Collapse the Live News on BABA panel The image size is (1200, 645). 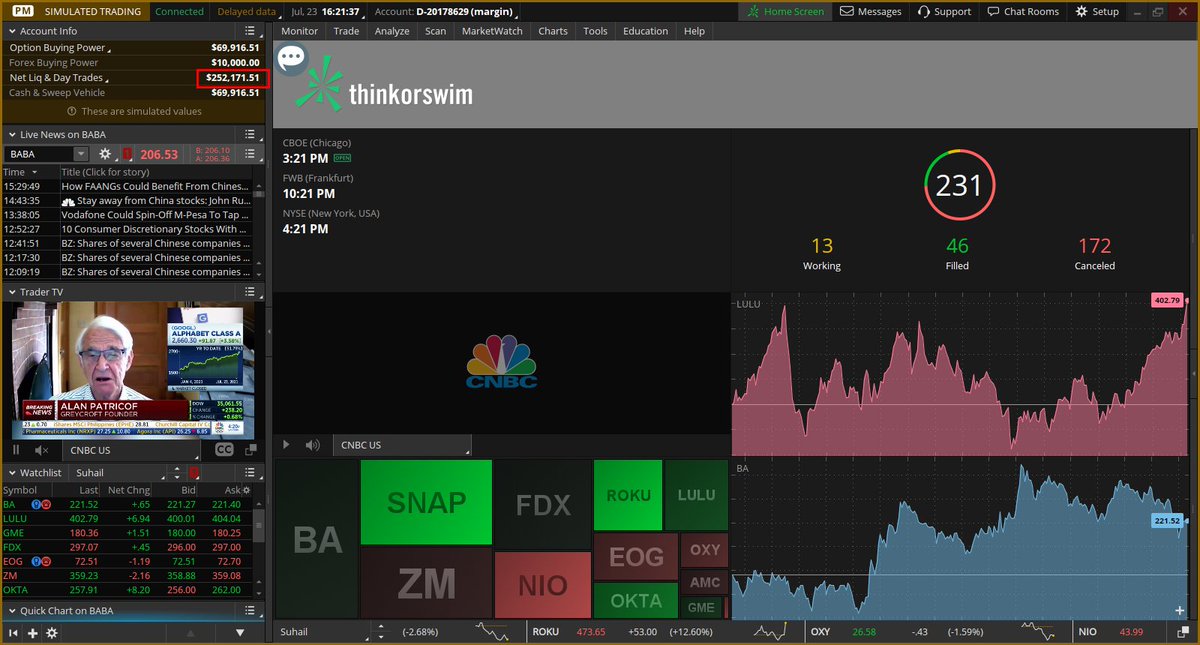tap(11, 134)
